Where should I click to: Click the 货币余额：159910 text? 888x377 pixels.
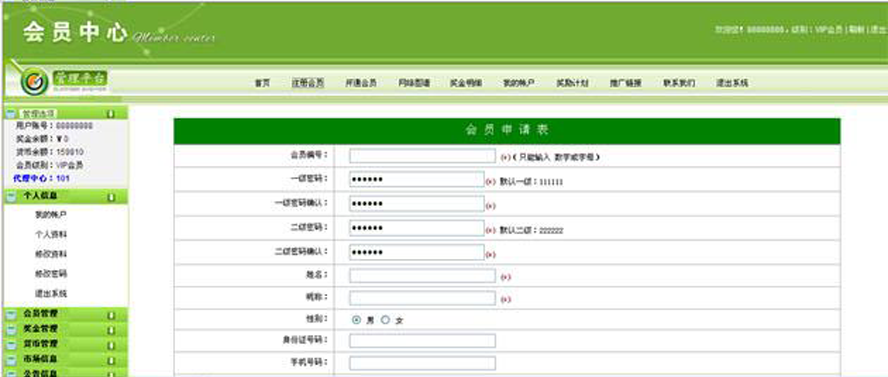click(50, 152)
